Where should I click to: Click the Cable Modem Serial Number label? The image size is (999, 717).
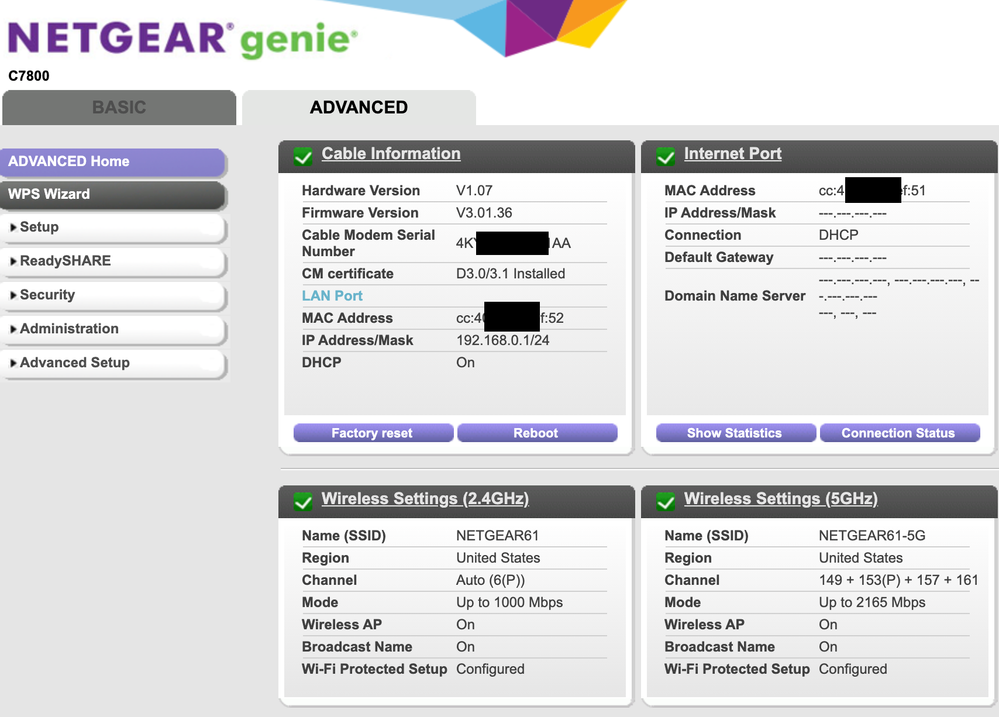(x=368, y=243)
